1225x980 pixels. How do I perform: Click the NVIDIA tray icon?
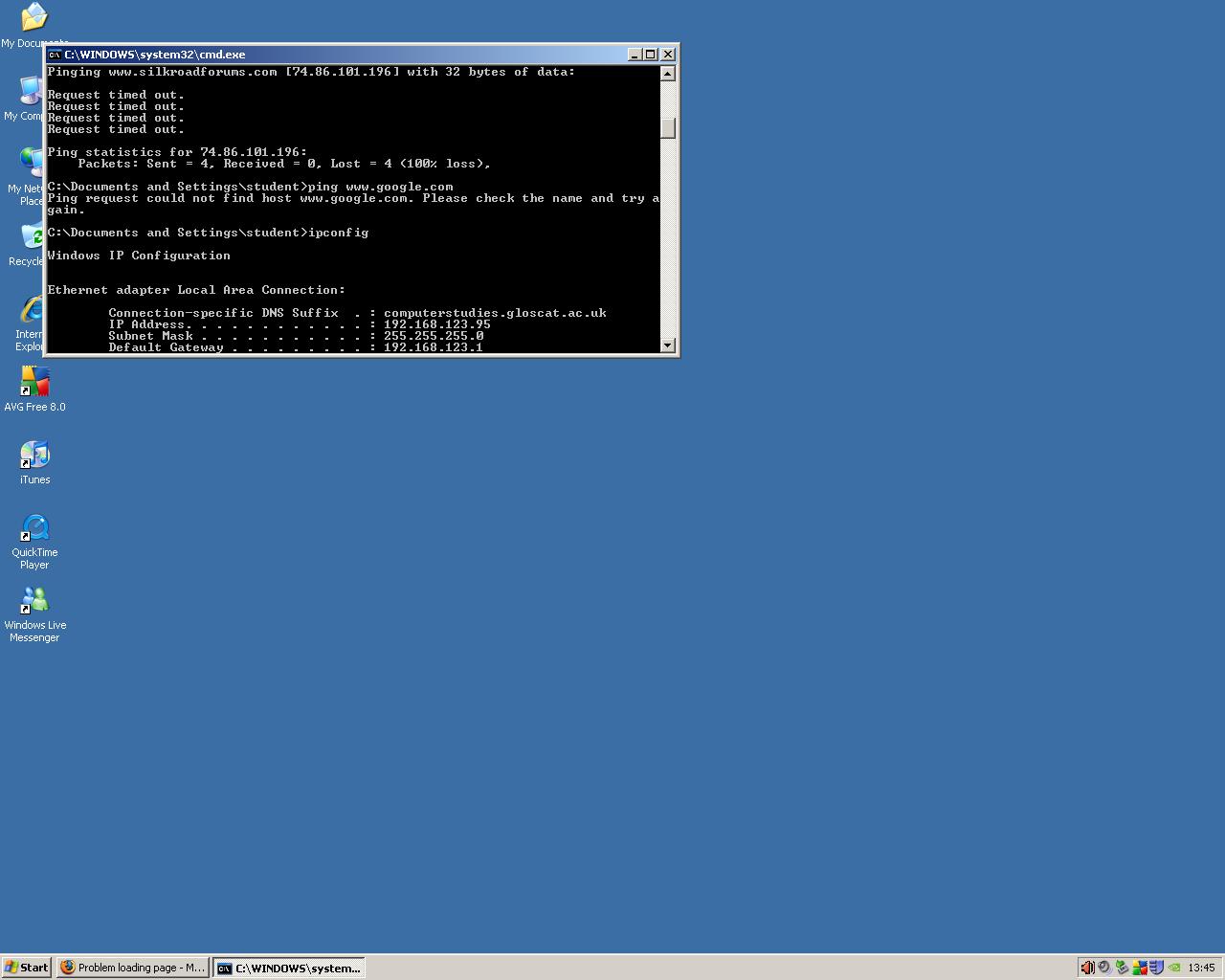coord(1174,968)
